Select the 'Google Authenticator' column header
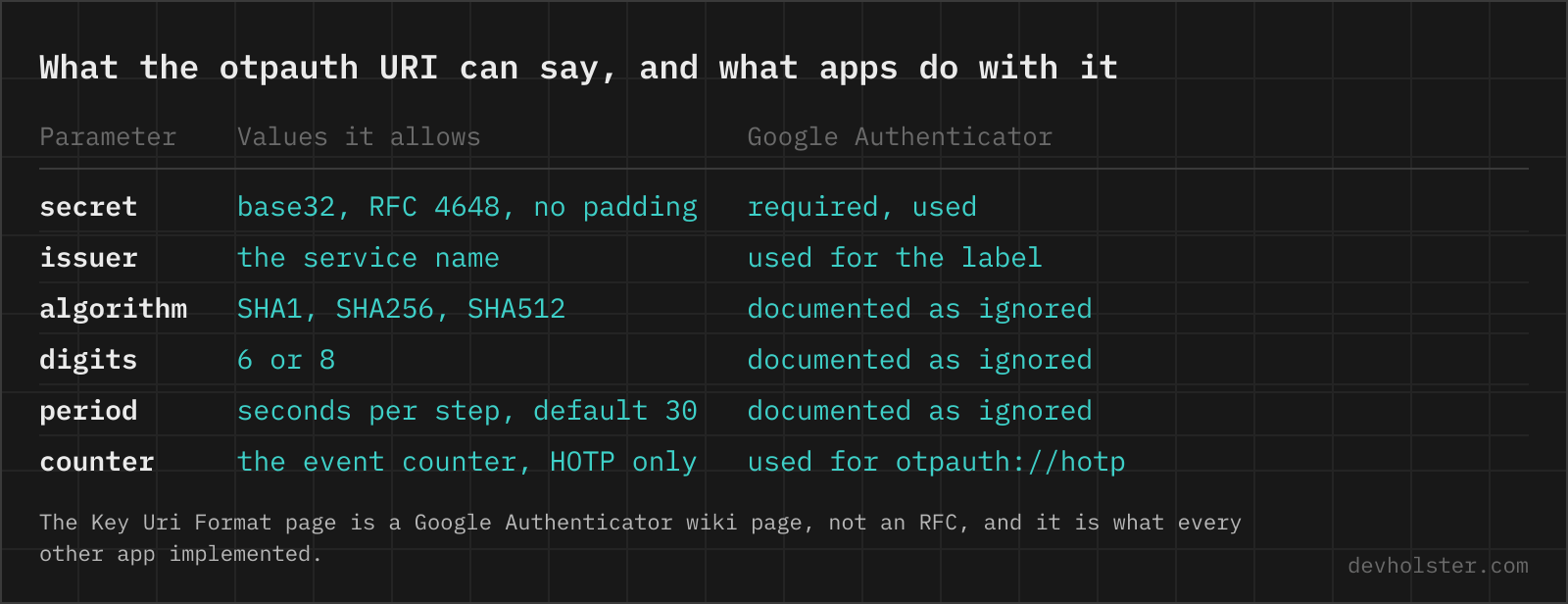1568x604 pixels. (x=900, y=136)
